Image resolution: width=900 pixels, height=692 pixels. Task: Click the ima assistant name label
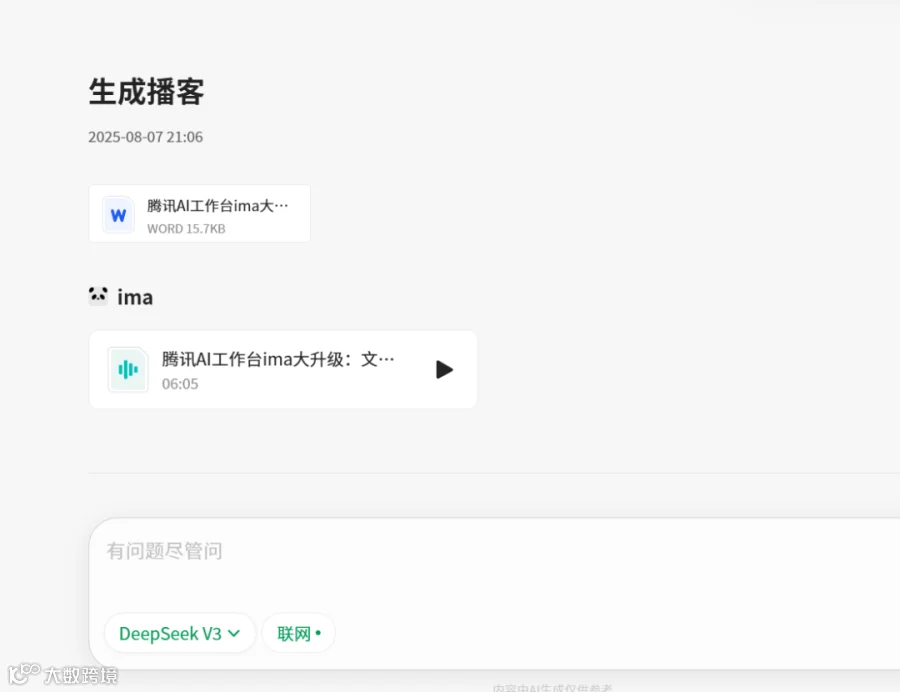(135, 297)
